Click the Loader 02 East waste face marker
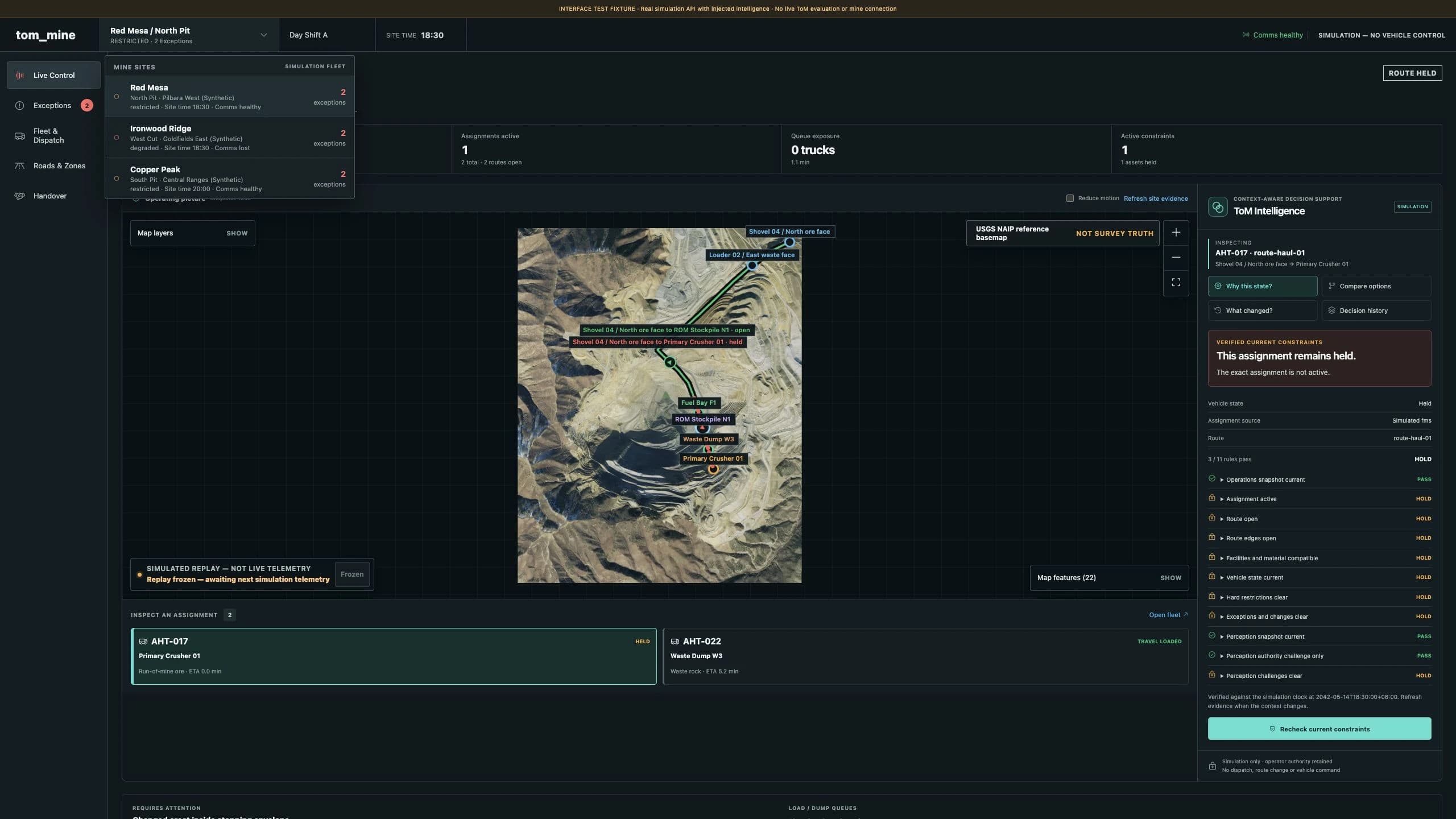1456x819 pixels. (752, 266)
